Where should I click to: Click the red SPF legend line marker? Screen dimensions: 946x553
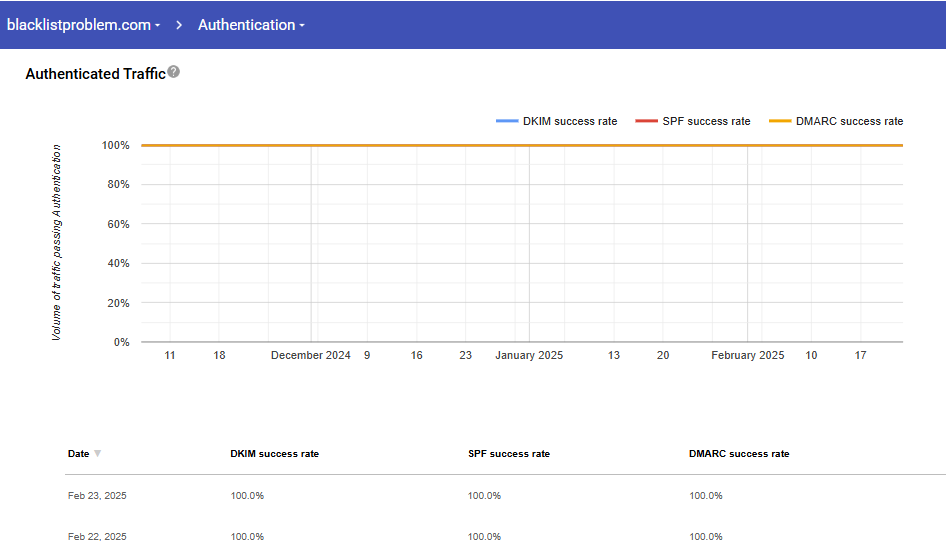pos(646,122)
